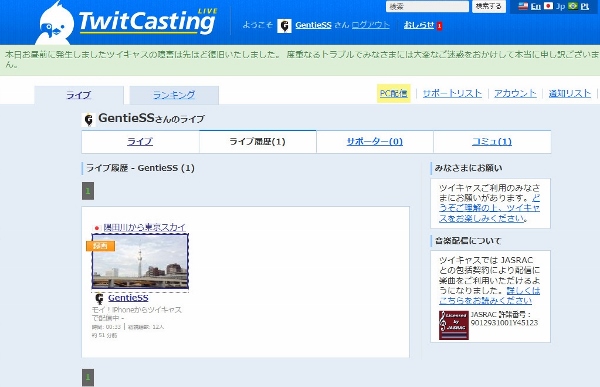Switch to the ライブ tab

pos(79,95)
